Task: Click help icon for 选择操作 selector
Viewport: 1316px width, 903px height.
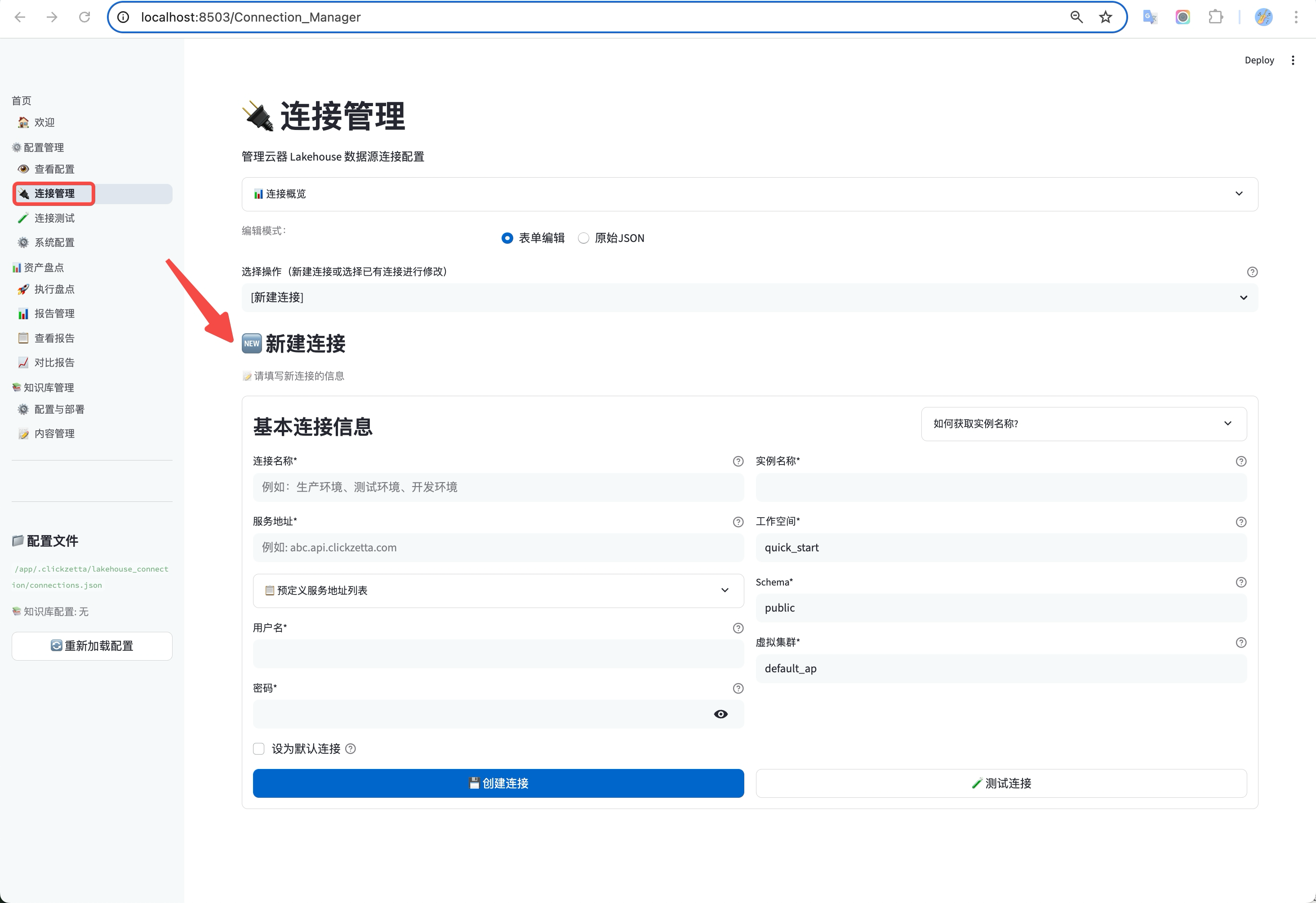Action: pos(1252,272)
